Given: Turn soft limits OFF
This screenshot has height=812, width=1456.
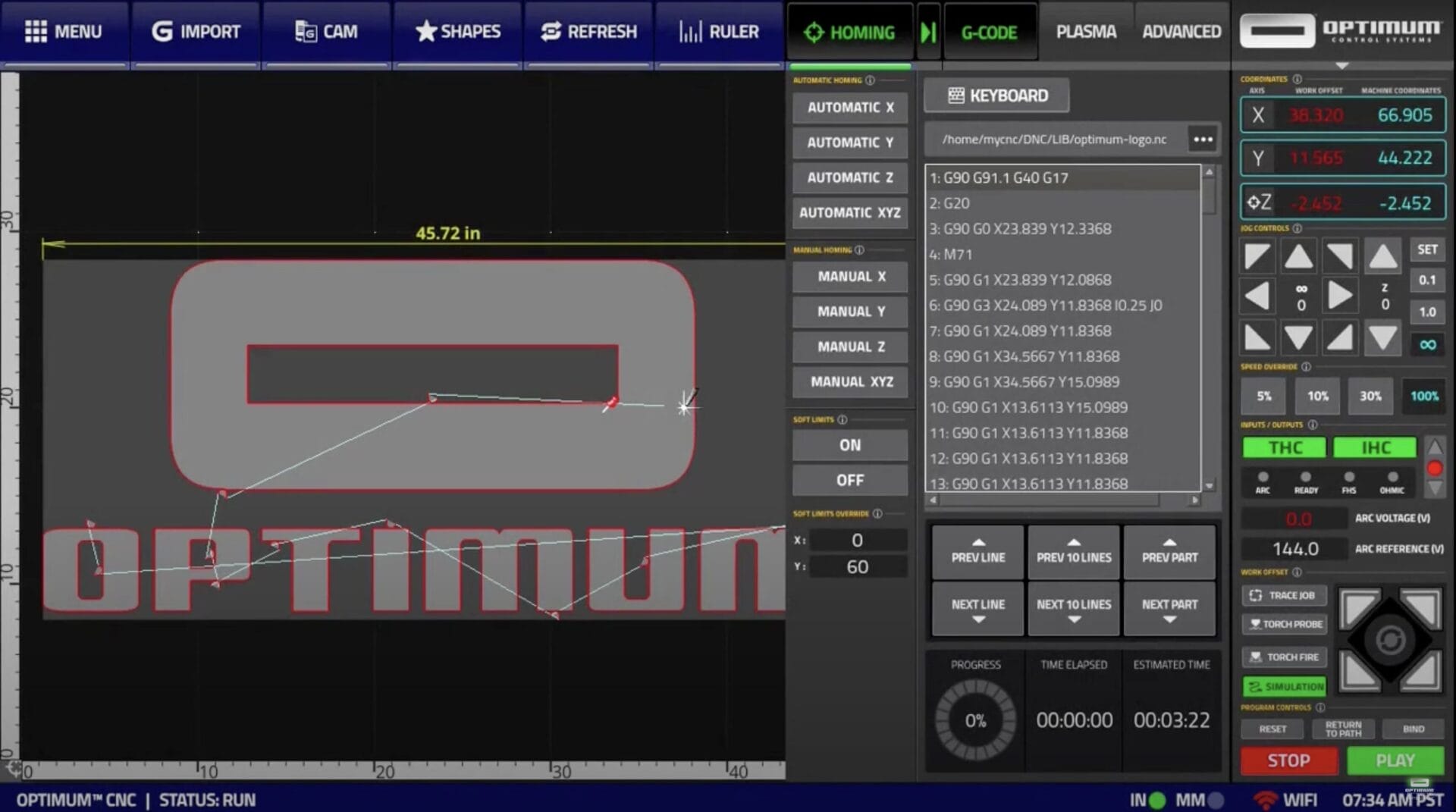Looking at the screenshot, I should pyautogui.click(x=849, y=481).
